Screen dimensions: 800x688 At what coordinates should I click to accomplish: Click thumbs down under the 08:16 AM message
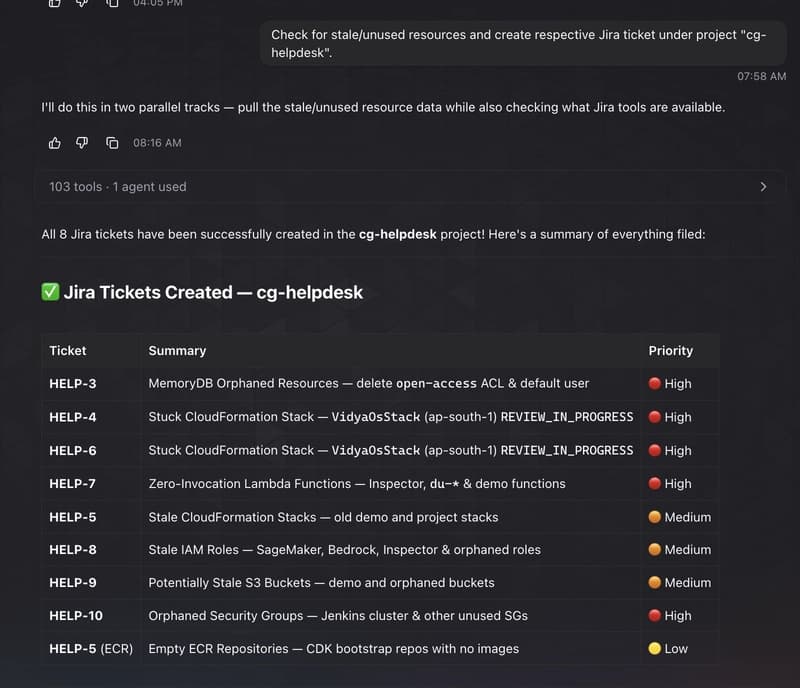point(82,143)
